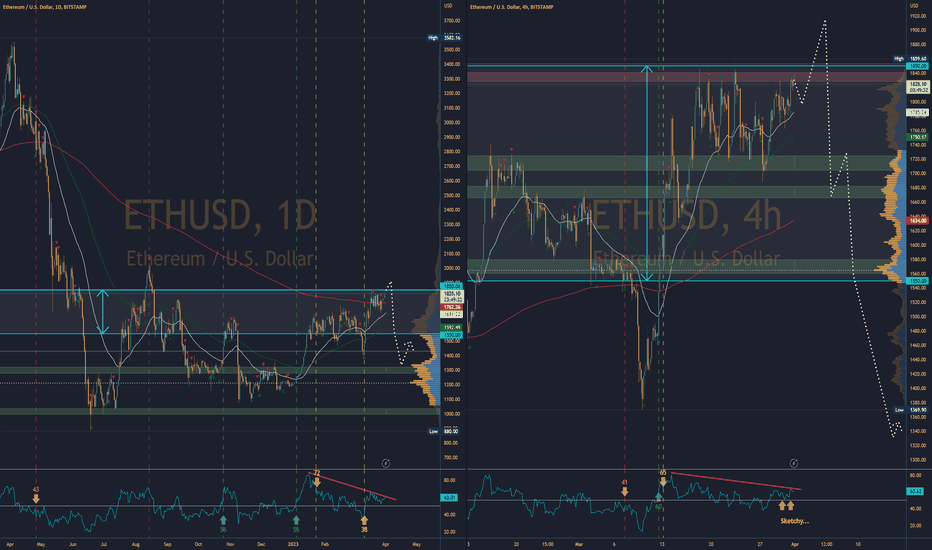The image size is (932, 550).
Task: Click the 15:00 label on the 4h time axis
Action: tap(547, 544)
